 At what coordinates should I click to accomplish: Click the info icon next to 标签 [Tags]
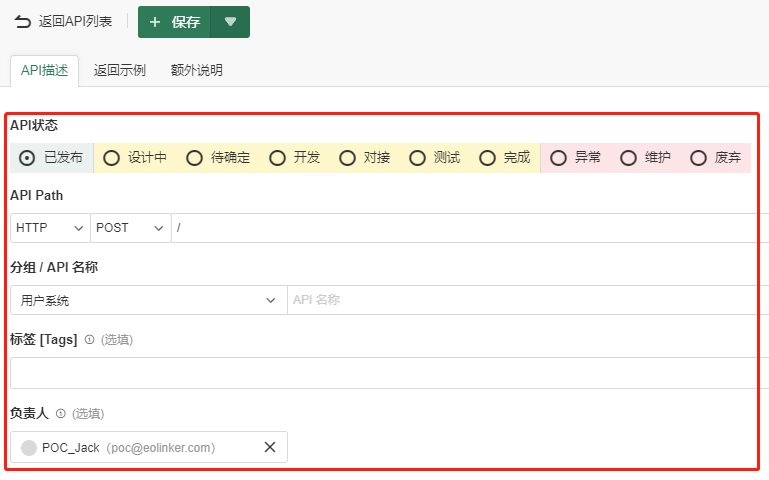point(89,339)
